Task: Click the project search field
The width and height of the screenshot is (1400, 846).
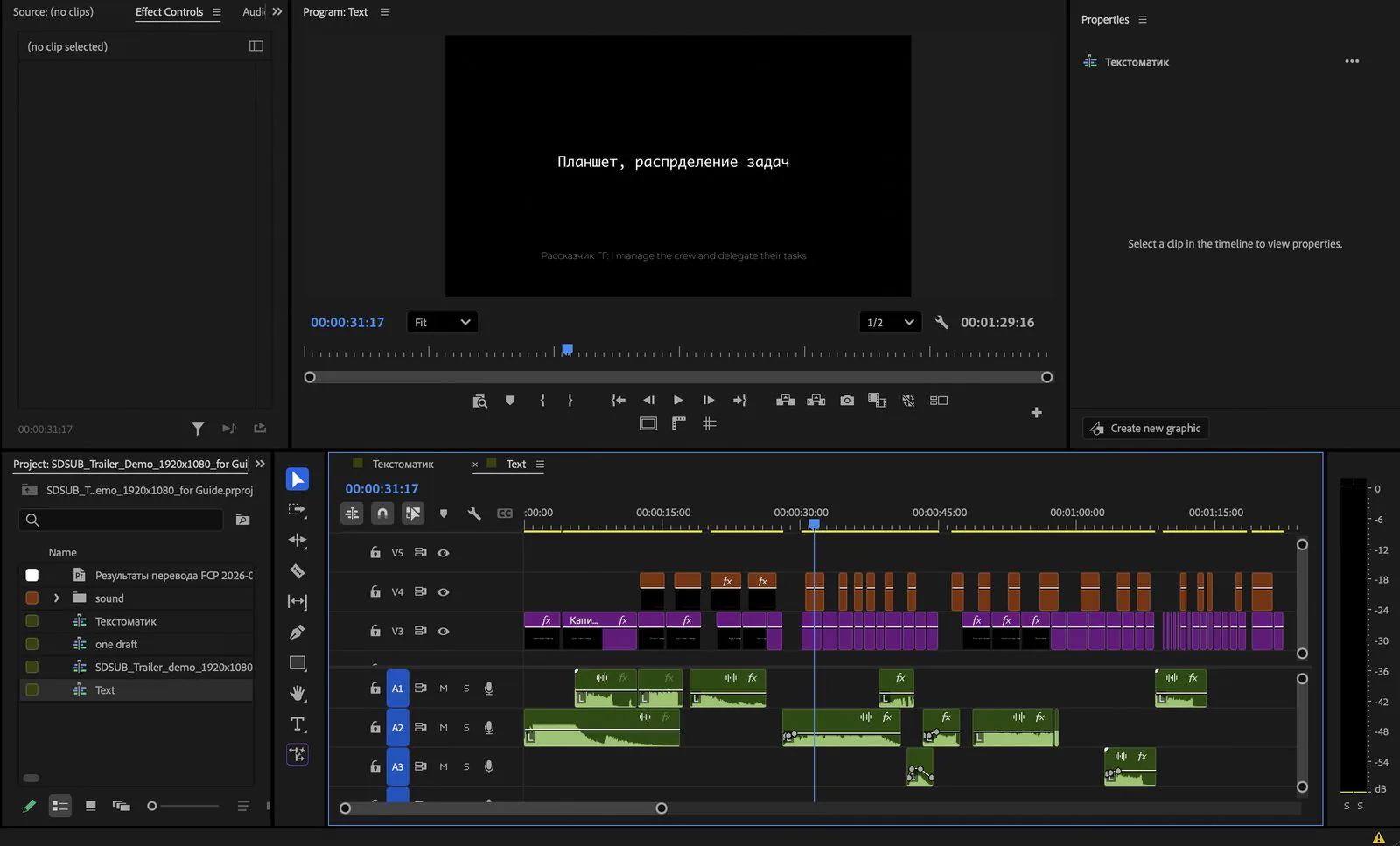Action: click(121, 520)
